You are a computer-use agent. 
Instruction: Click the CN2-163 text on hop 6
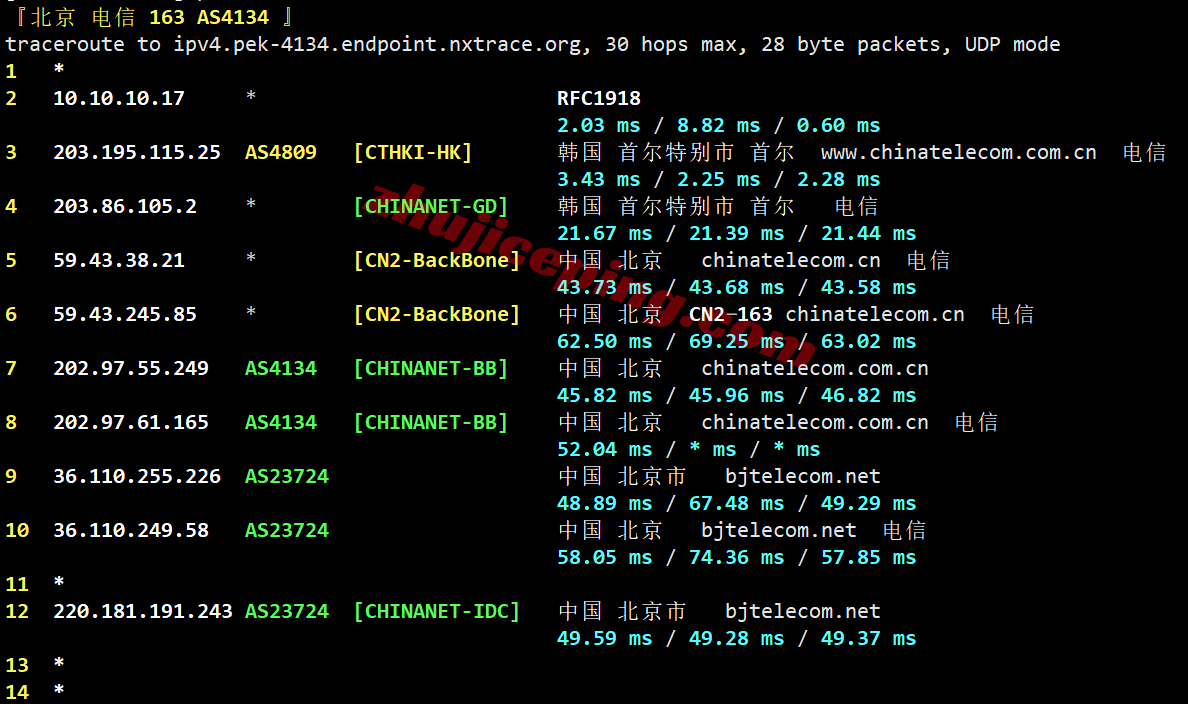[730, 314]
